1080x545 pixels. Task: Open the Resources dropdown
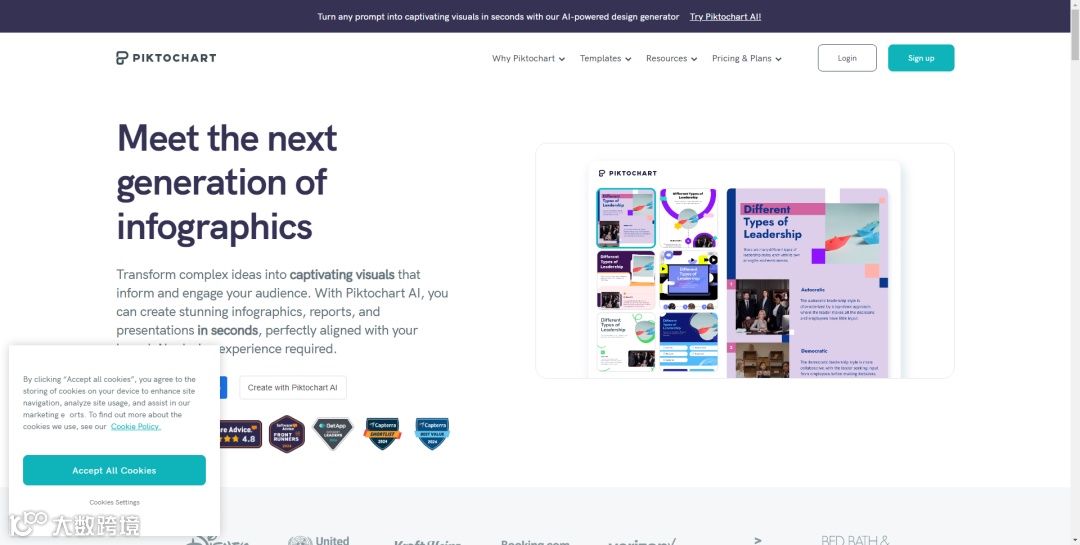tap(672, 59)
